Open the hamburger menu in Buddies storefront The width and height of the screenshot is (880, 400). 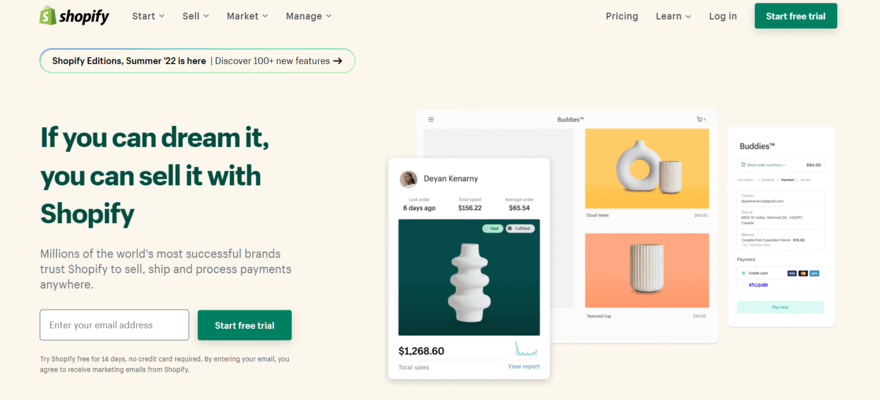[x=431, y=119]
